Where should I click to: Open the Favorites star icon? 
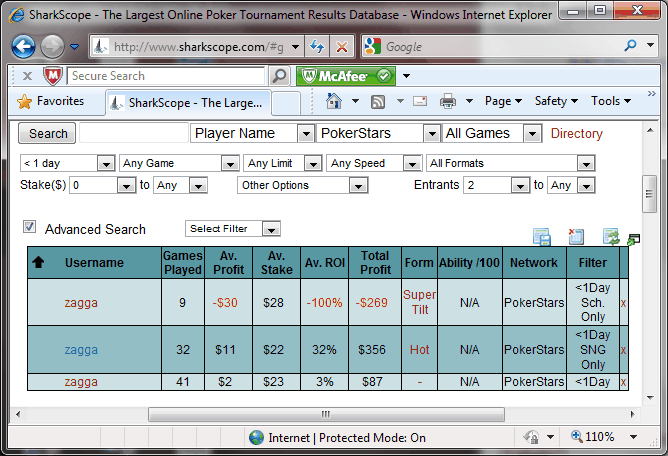[x=24, y=101]
